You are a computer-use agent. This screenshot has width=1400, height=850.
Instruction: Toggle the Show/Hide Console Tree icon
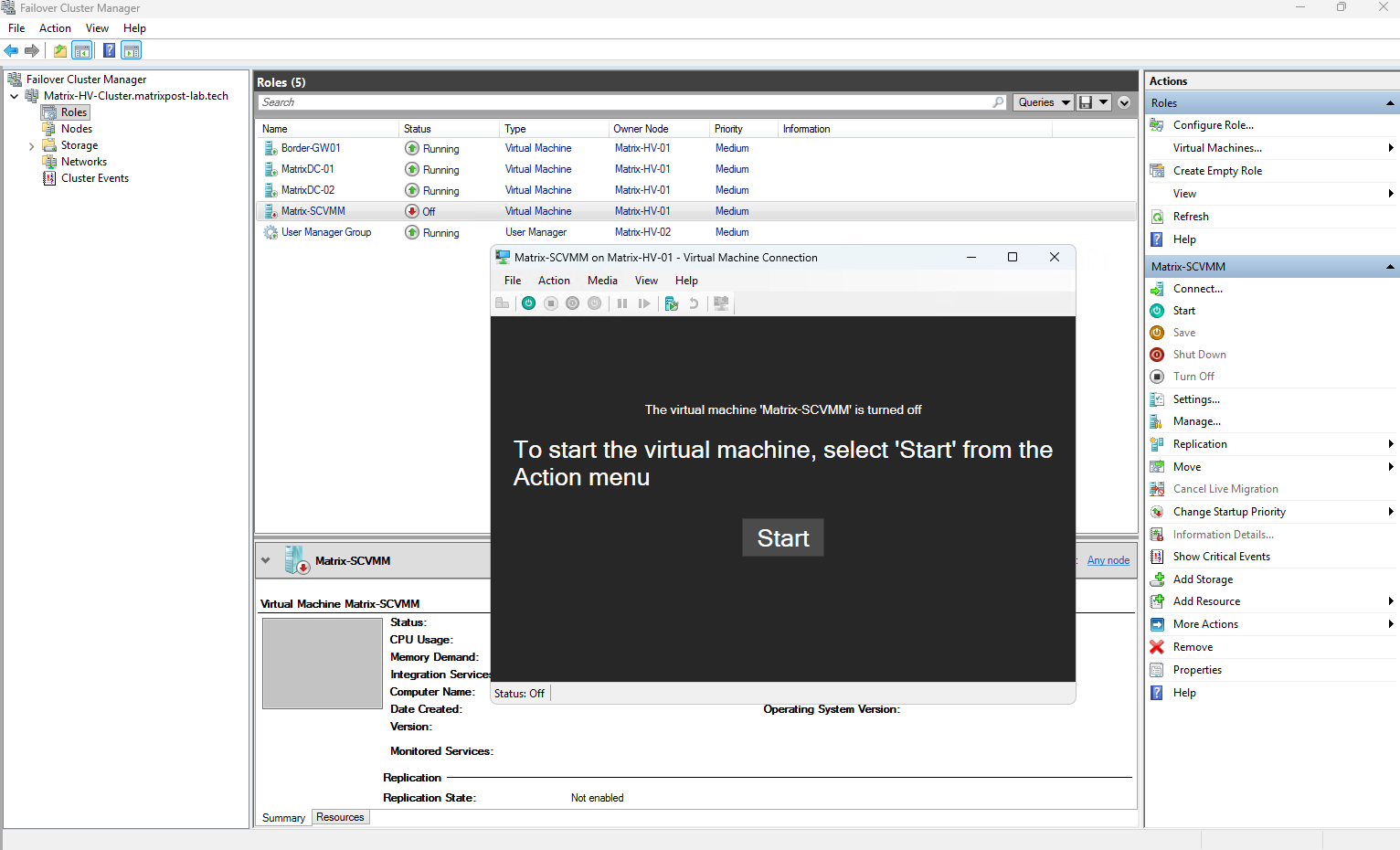point(82,51)
